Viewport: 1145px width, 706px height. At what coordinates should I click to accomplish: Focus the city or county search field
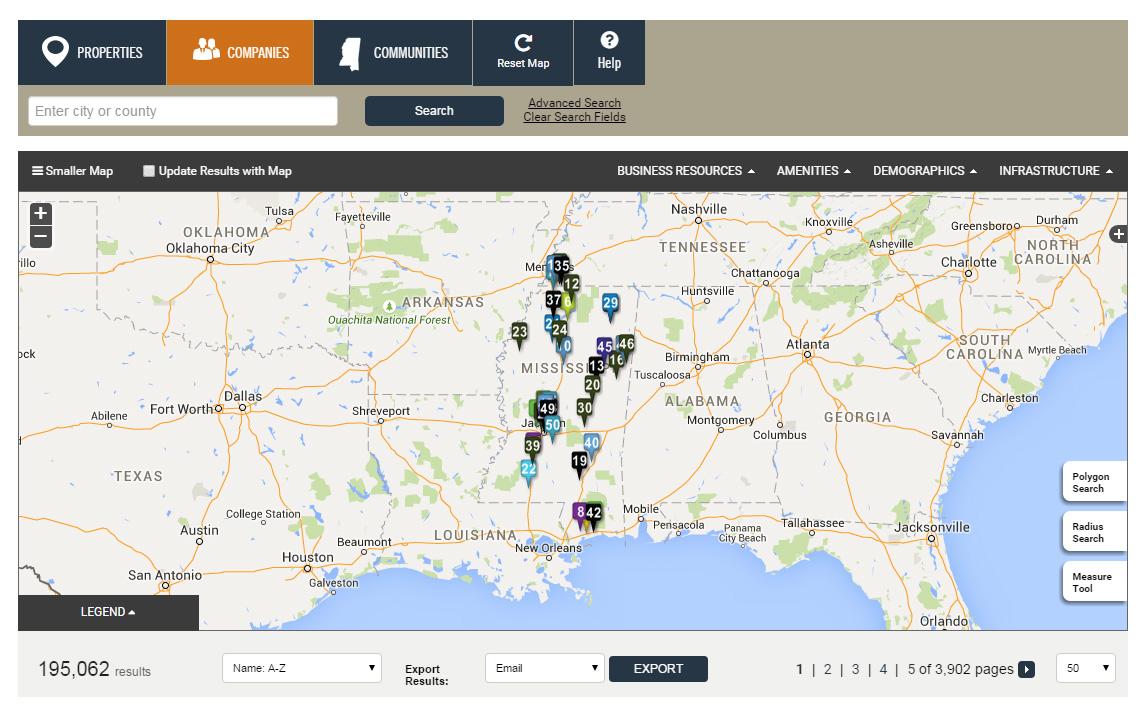tap(183, 111)
